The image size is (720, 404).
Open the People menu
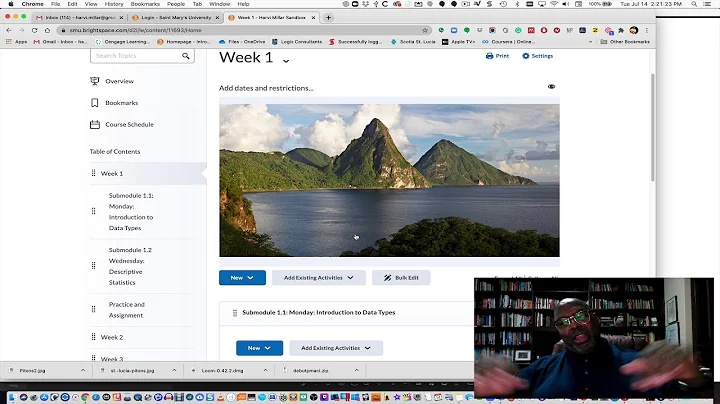(x=176, y=4)
